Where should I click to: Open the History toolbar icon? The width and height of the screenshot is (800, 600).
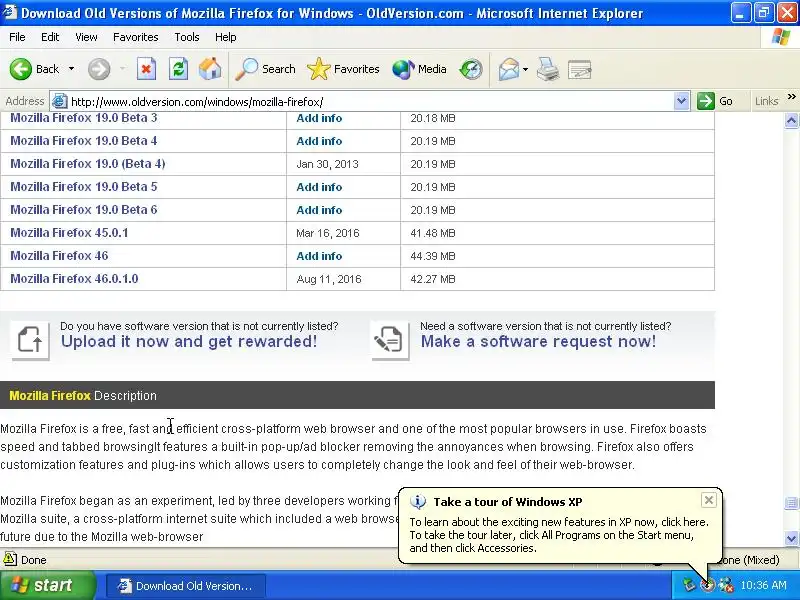coord(470,69)
